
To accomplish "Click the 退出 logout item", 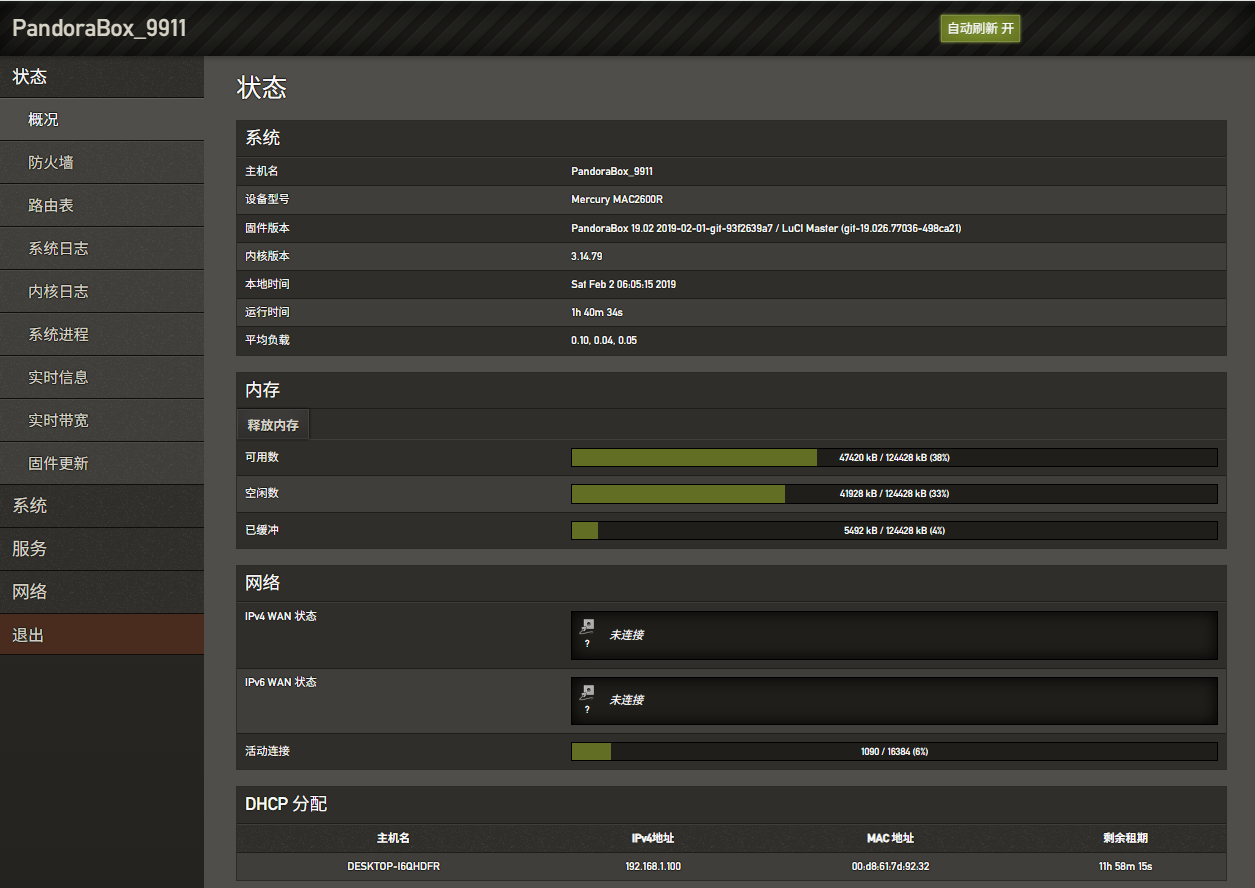I will tap(102, 635).
